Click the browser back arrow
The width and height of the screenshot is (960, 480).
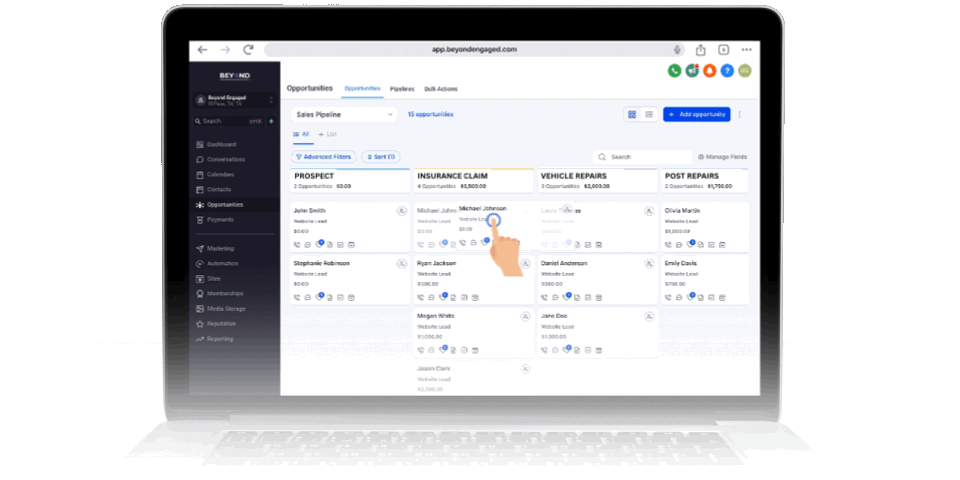point(203,50)
